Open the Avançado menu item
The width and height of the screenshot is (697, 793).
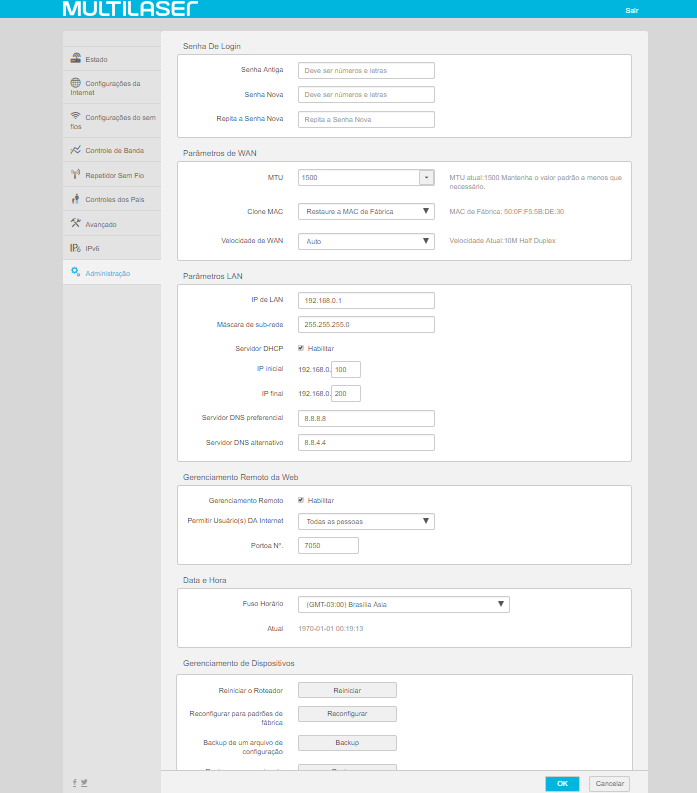112,224
